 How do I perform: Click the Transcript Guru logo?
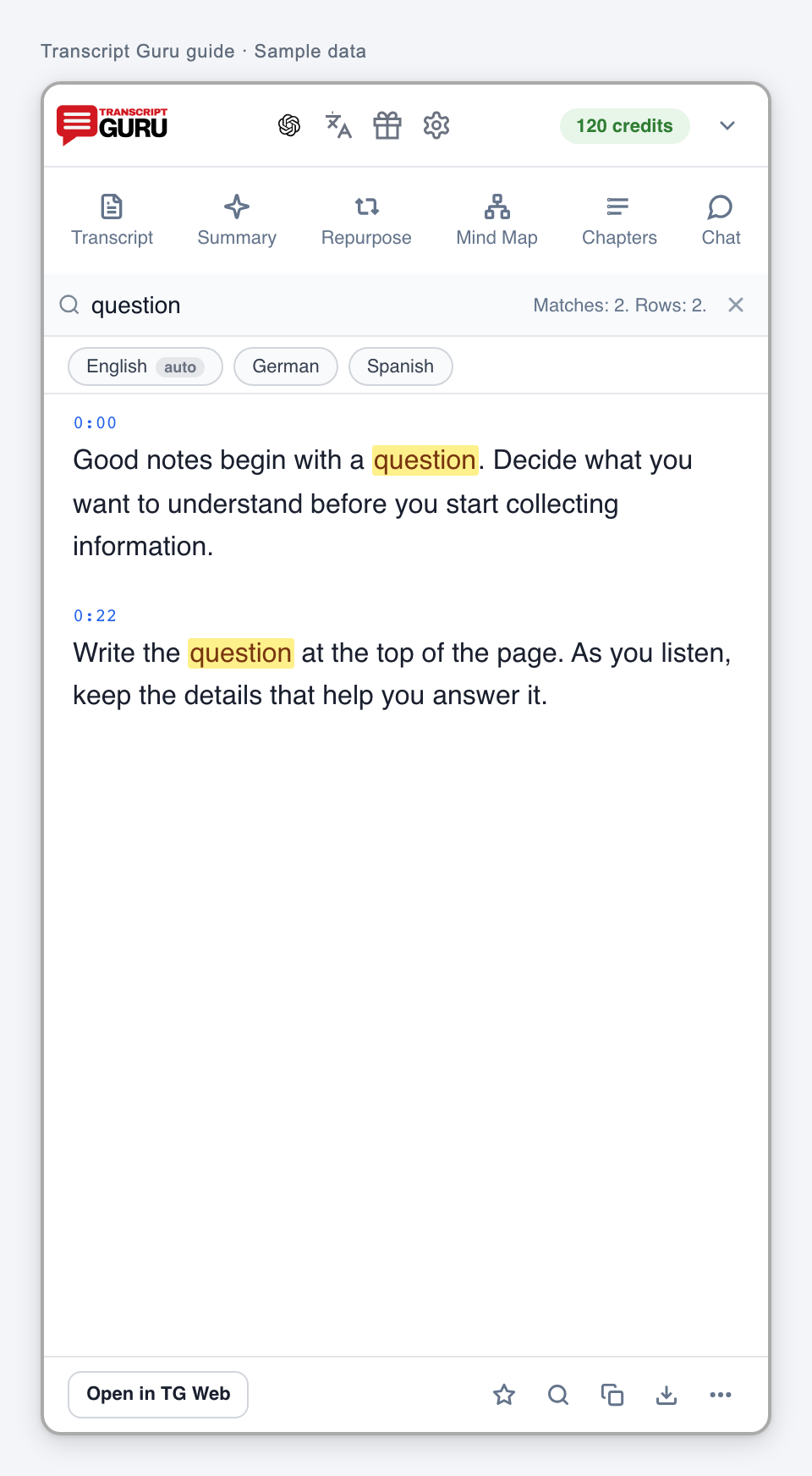112,125
